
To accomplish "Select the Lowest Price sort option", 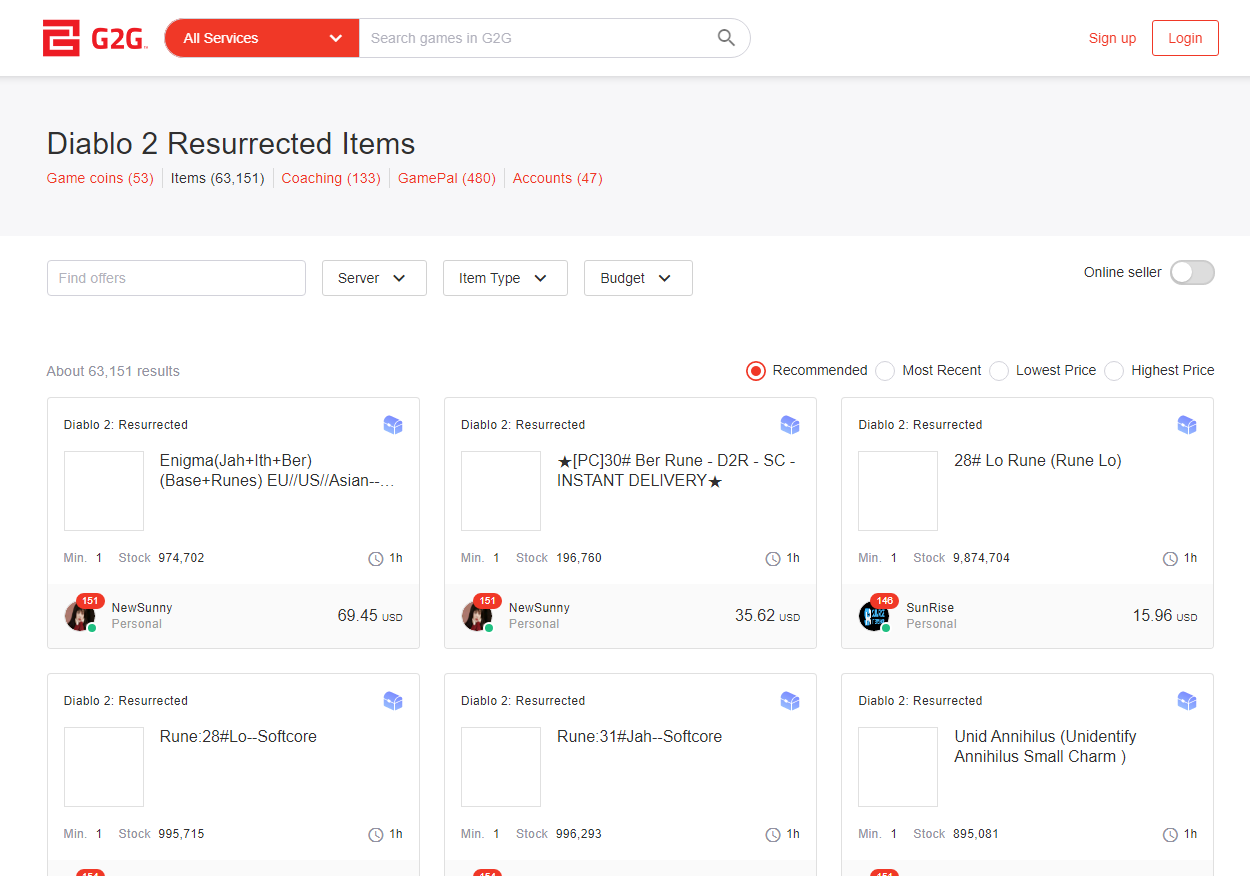I will [x=999, y=371].
